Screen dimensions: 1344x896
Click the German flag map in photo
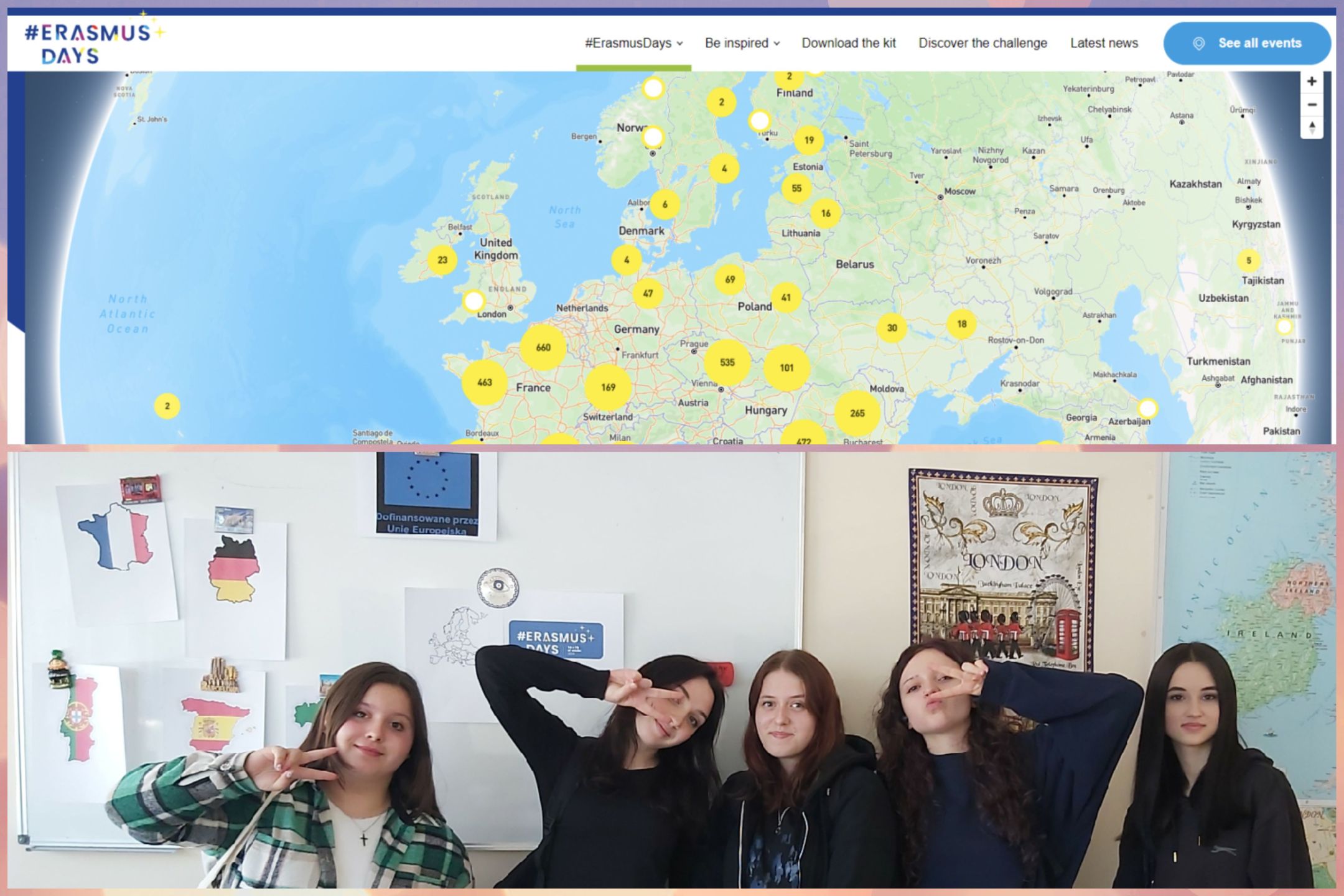[234, 569]
